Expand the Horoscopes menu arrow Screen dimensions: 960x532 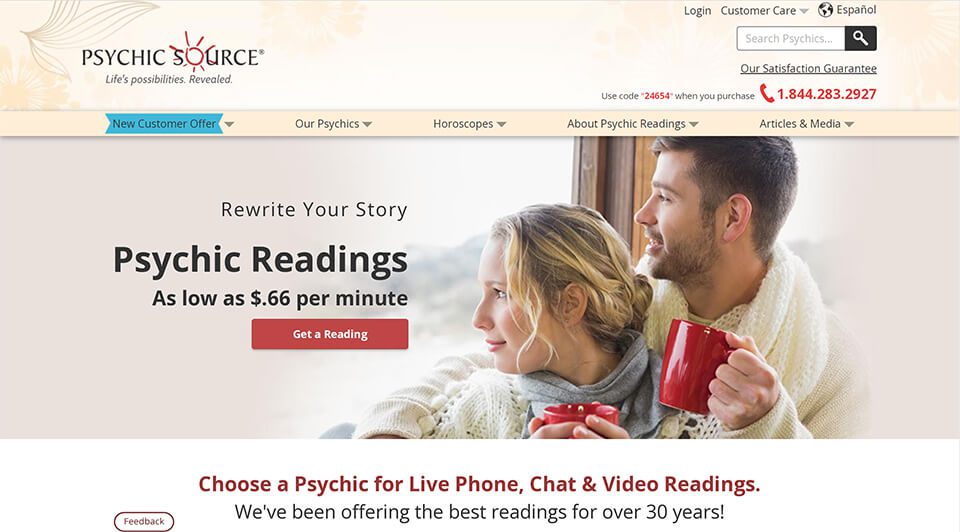[x=501, y=124]
